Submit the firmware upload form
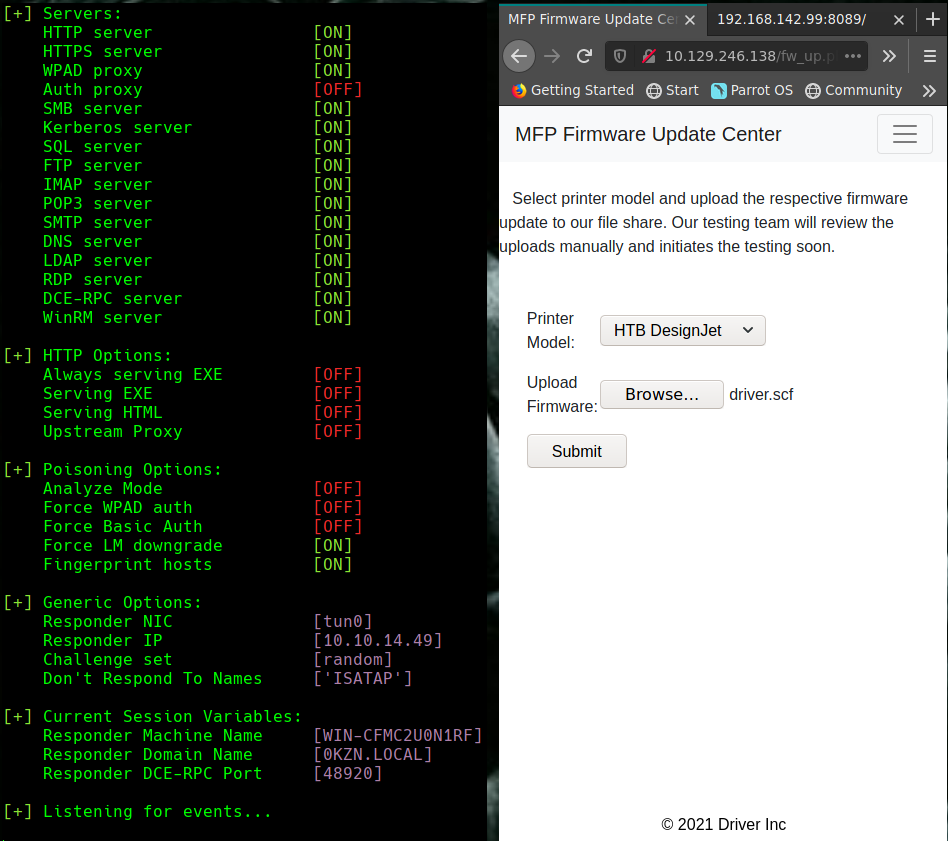Image resolution: width=948 pixels, height=841 pixels. 576,451
